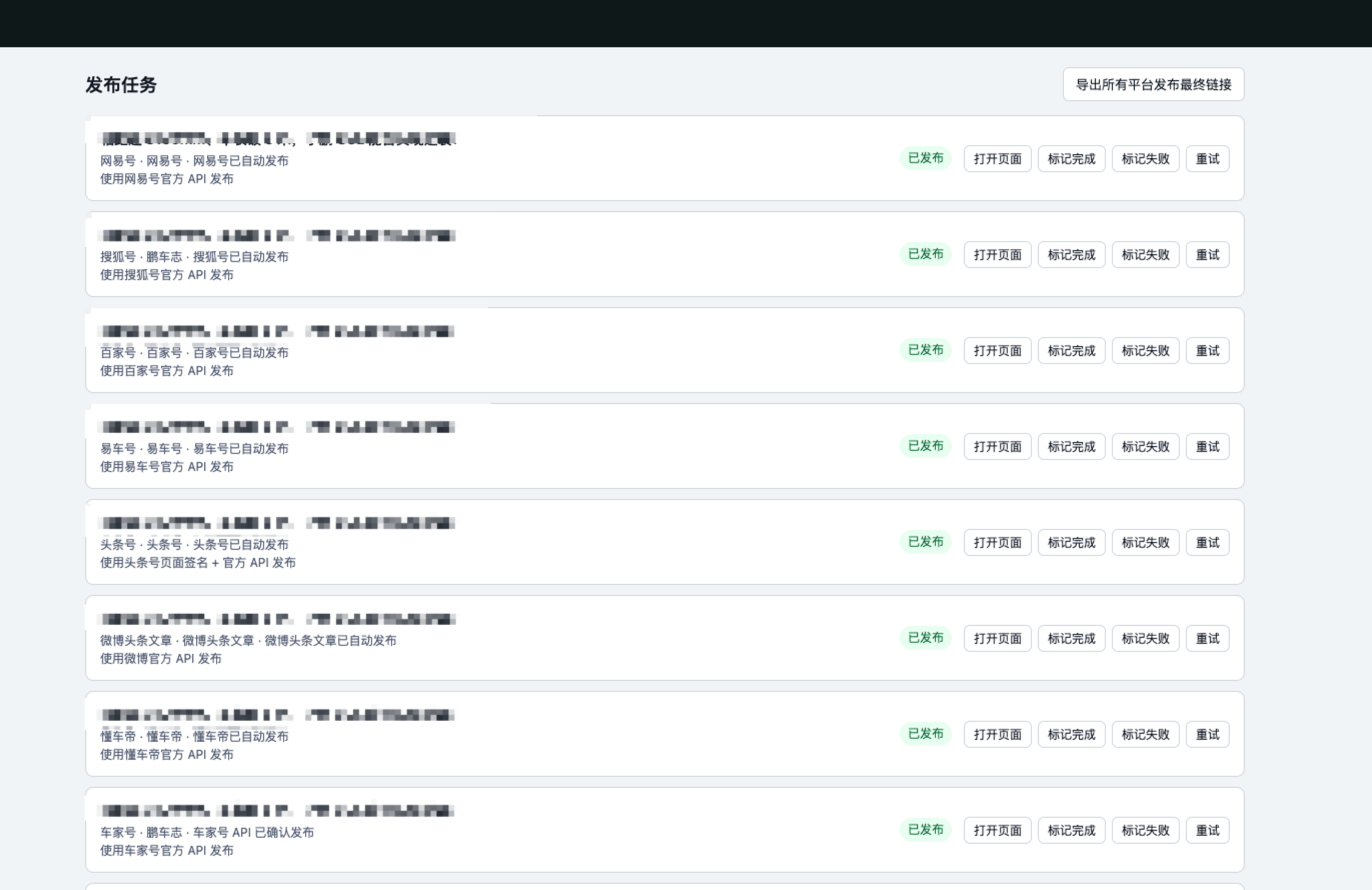1372x890 pixels.
Task: Mark the 搜狐号 task as failed
Action: pos(1145,255)
